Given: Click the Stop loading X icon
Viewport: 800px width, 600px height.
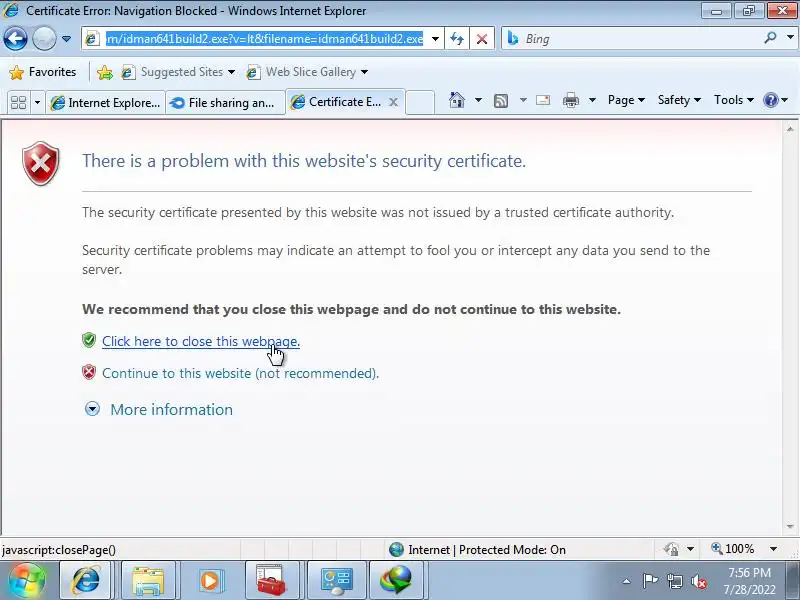Looking at the screenshot, I should pyautogui.click(x=482, y=39).
